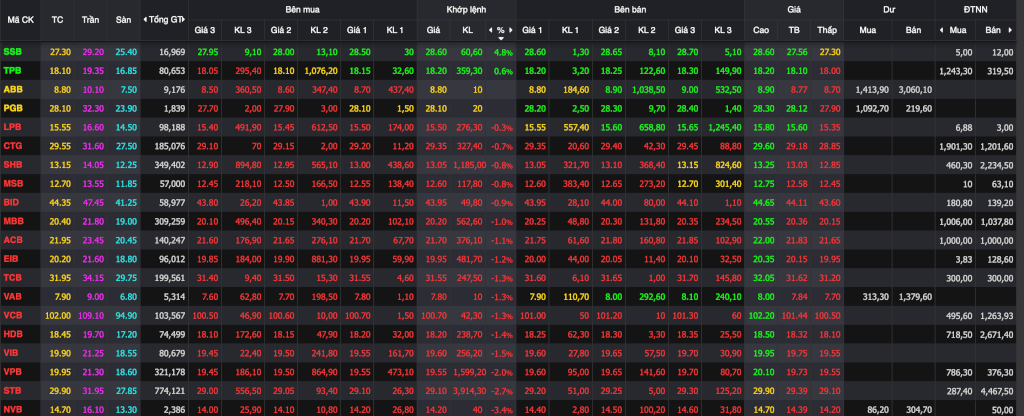The image size is (1024, 416).
Task: Click the Giá high/low group header
Action: coord(794,10)
